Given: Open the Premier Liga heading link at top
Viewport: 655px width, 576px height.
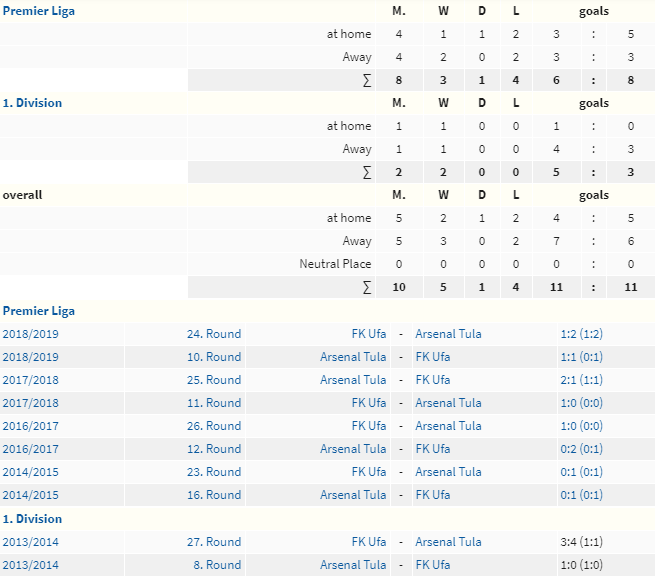Looking at the screenshot, I should point(38,11).
